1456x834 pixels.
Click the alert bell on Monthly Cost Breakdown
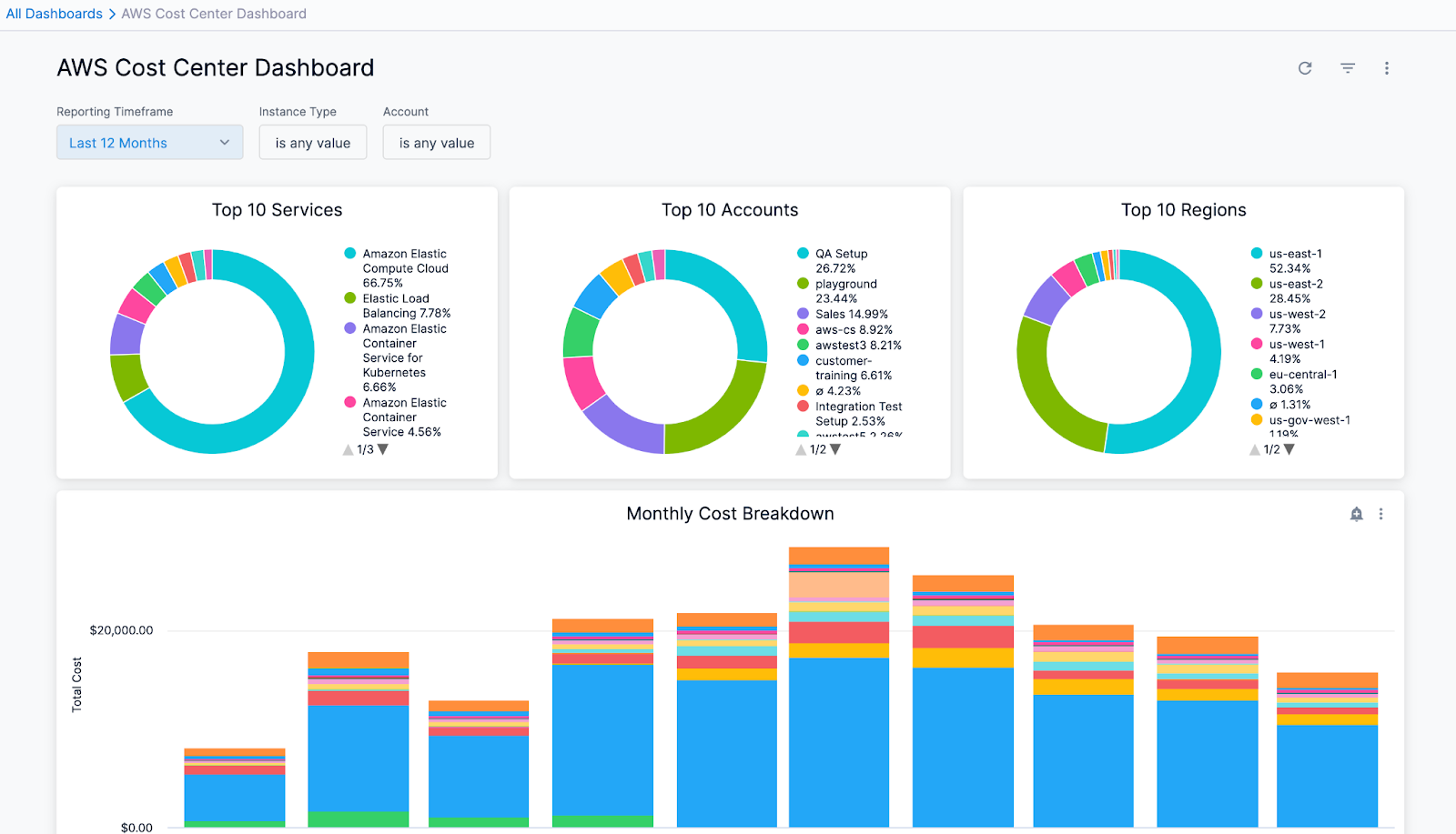(1357, 514)
